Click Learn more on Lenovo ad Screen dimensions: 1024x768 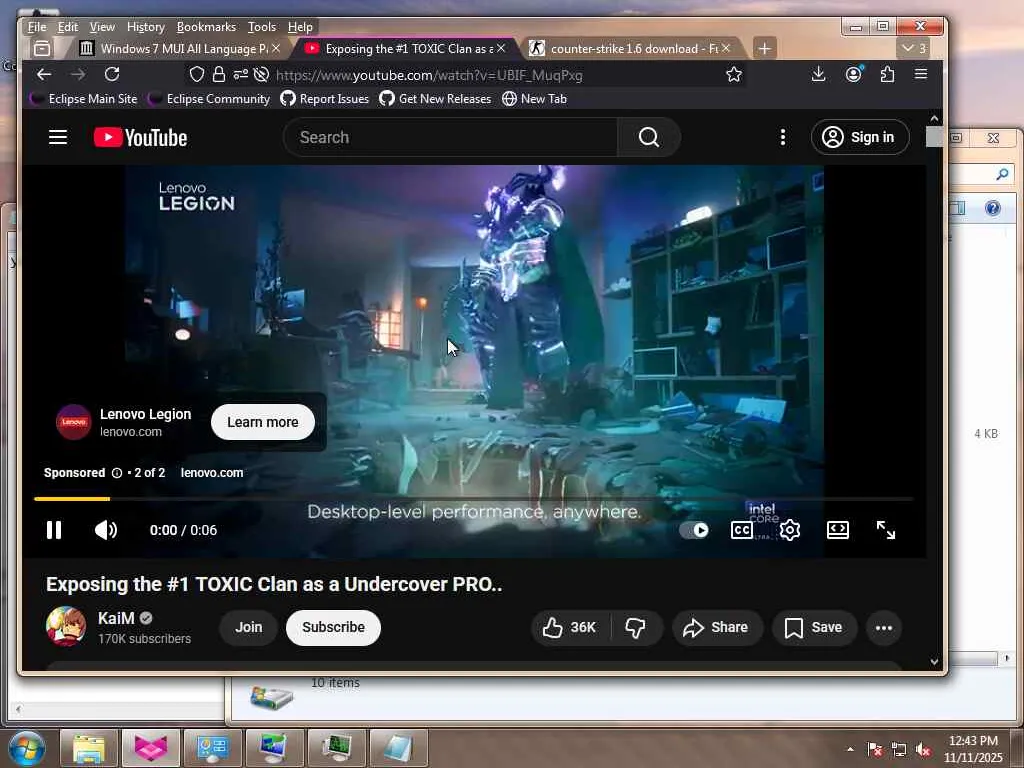[263, 422]
